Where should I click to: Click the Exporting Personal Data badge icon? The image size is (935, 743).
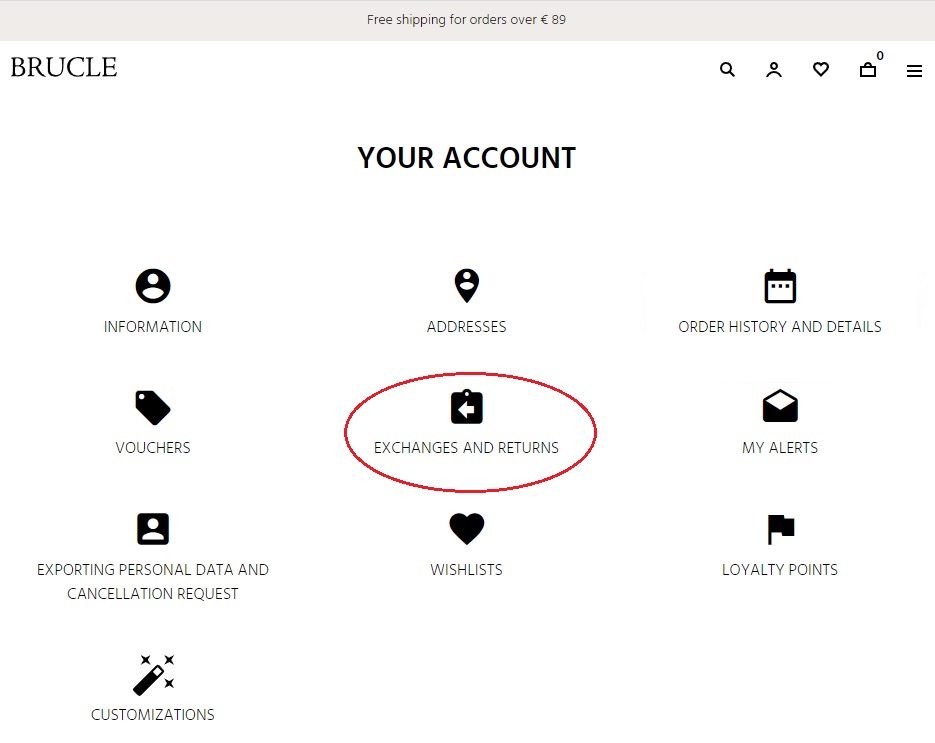pos(153,529)
